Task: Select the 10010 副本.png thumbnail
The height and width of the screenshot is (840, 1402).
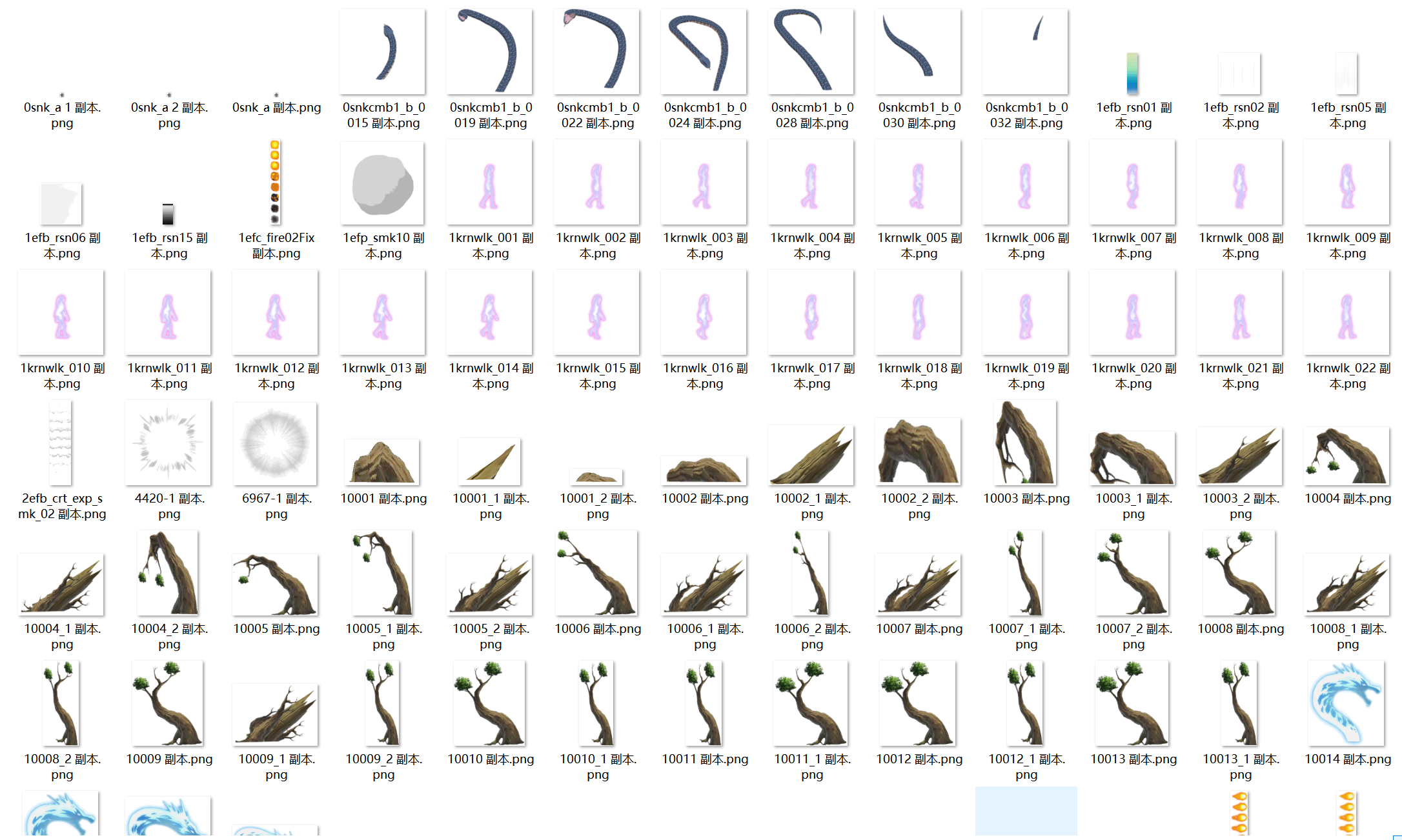Action: pyautogui.click(x=490, y=703)
